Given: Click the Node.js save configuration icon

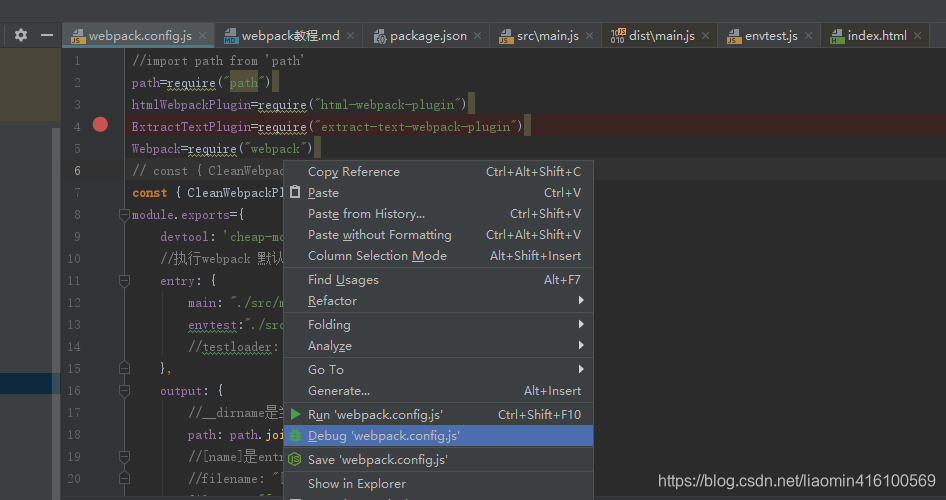Looking at the screenshot, I should [294, 460].
